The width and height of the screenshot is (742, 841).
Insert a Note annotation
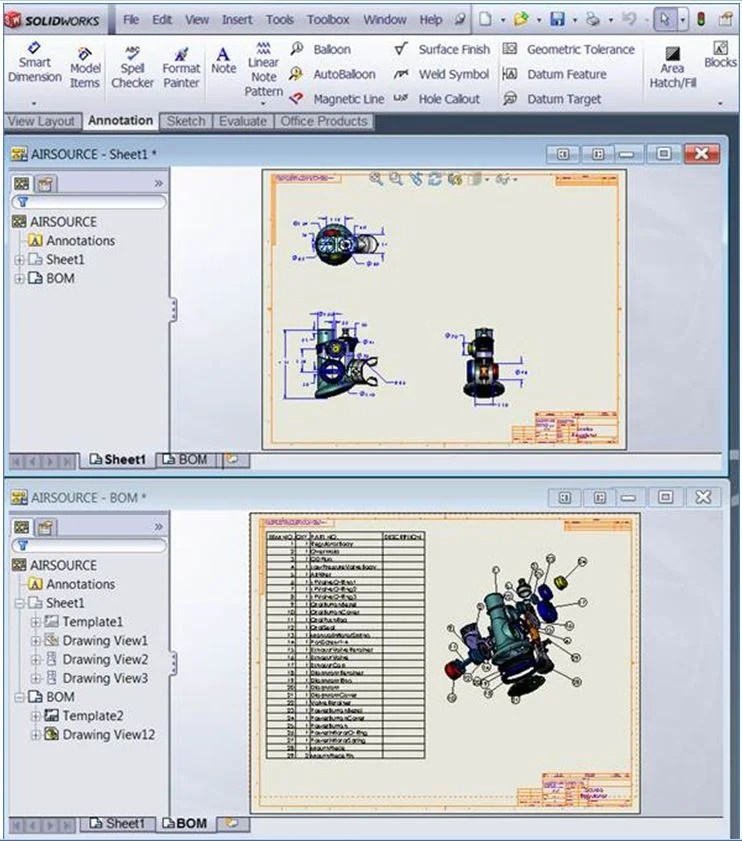point(223,61)
